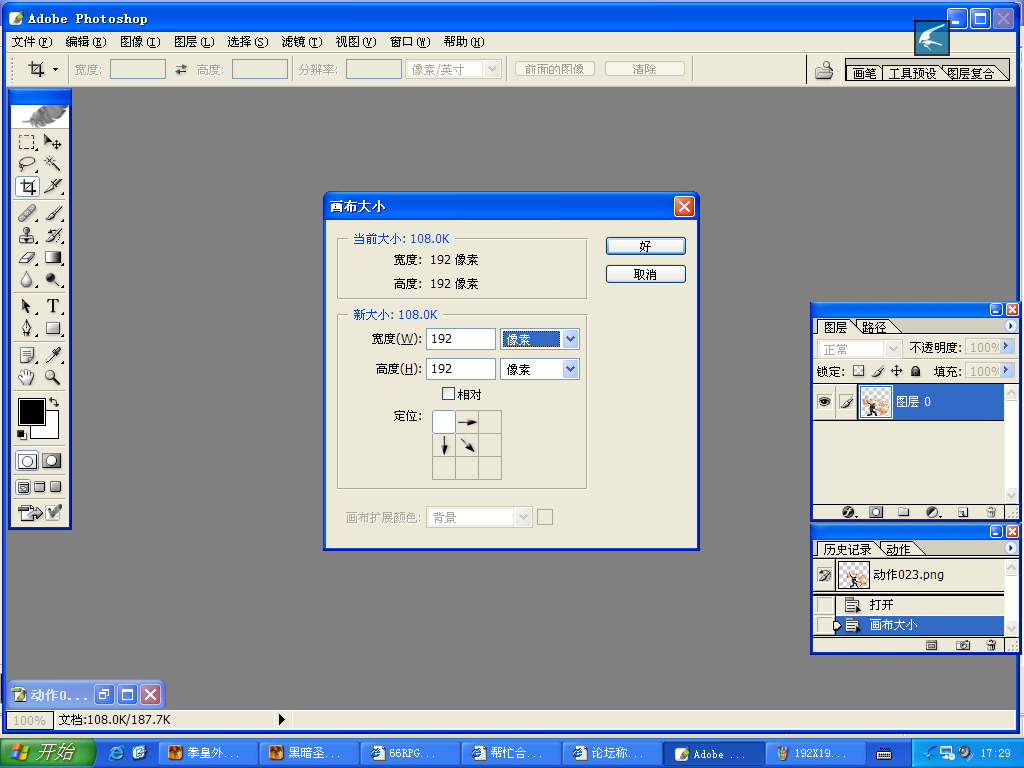Select the Magic Wand tool
1024x768 pixels.
coord(52,163)
